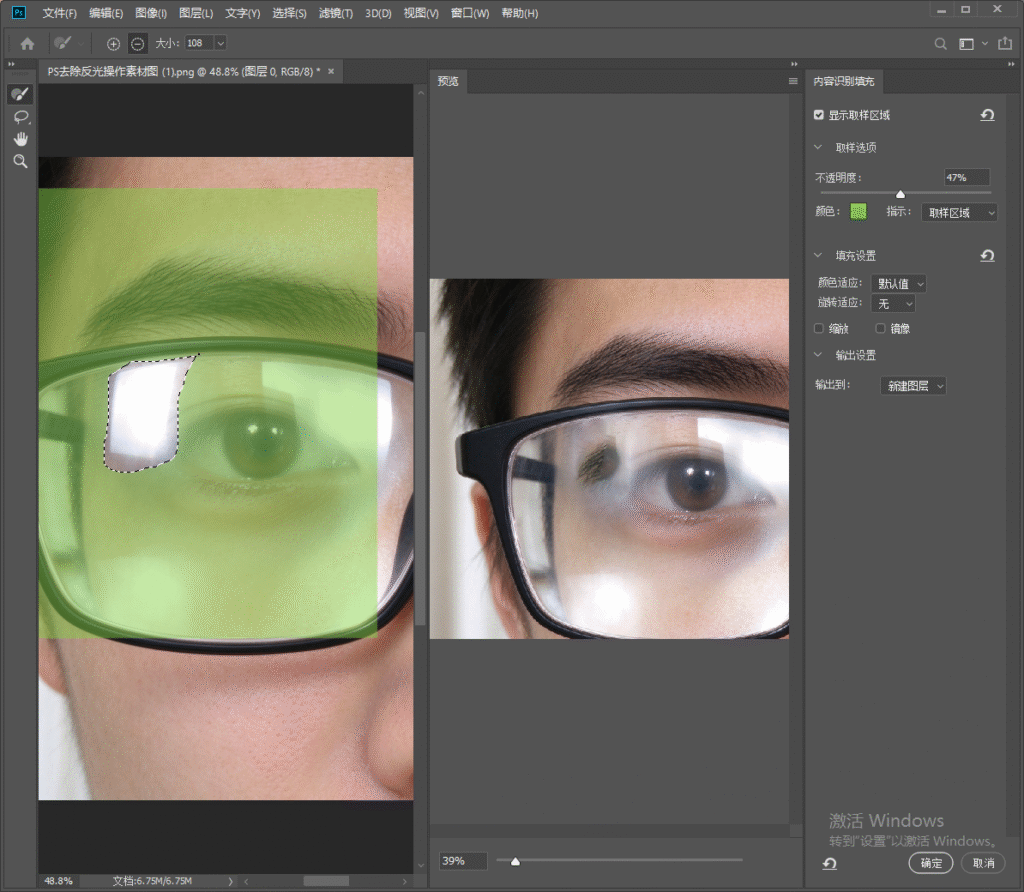The image size is (1024, 892).
Task: Click the Home icon in options bar
Action: (x=27, y=44)
